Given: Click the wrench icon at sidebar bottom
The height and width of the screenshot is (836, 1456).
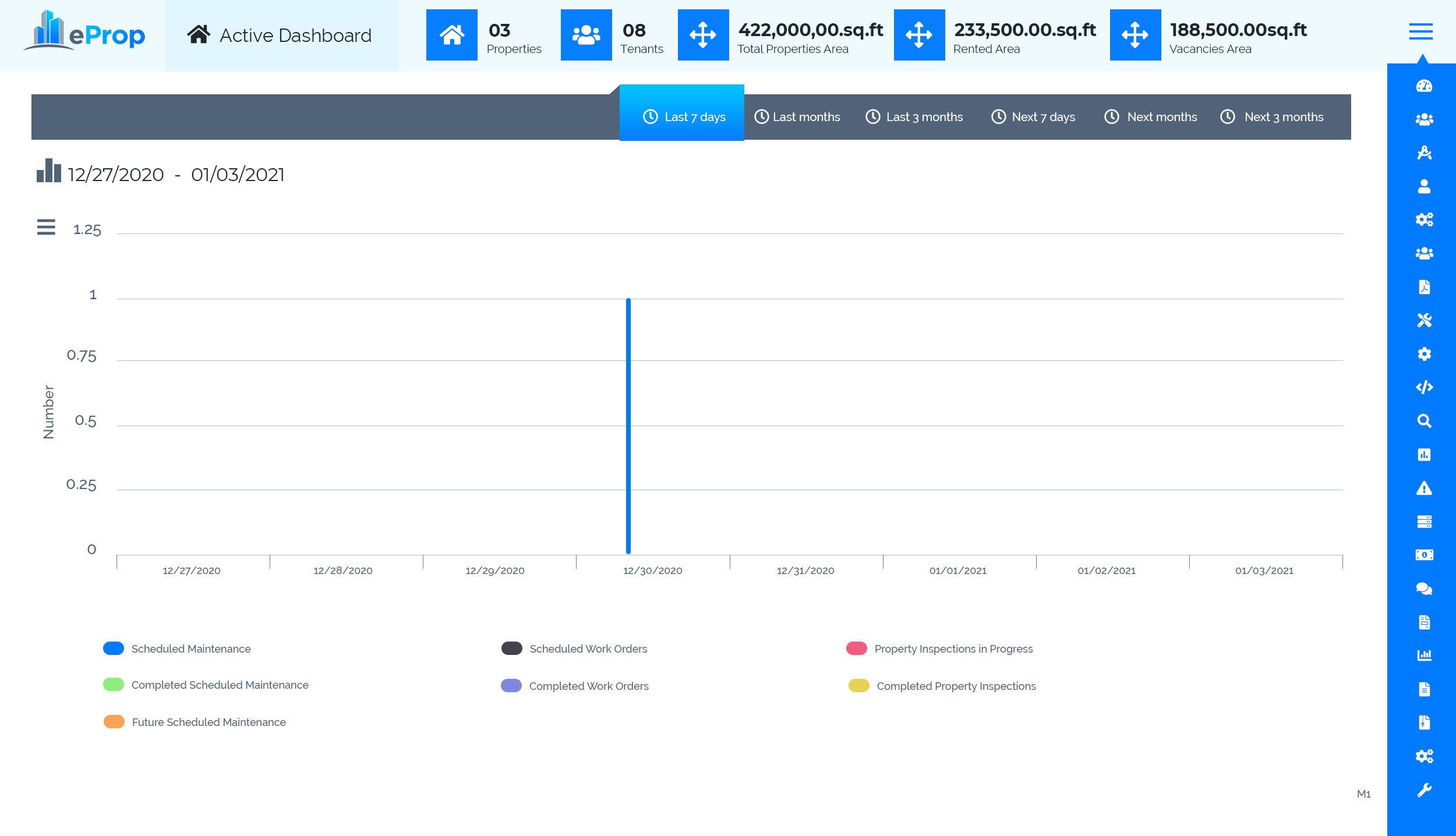Looking at the screenshot, I should [1424, 790].
